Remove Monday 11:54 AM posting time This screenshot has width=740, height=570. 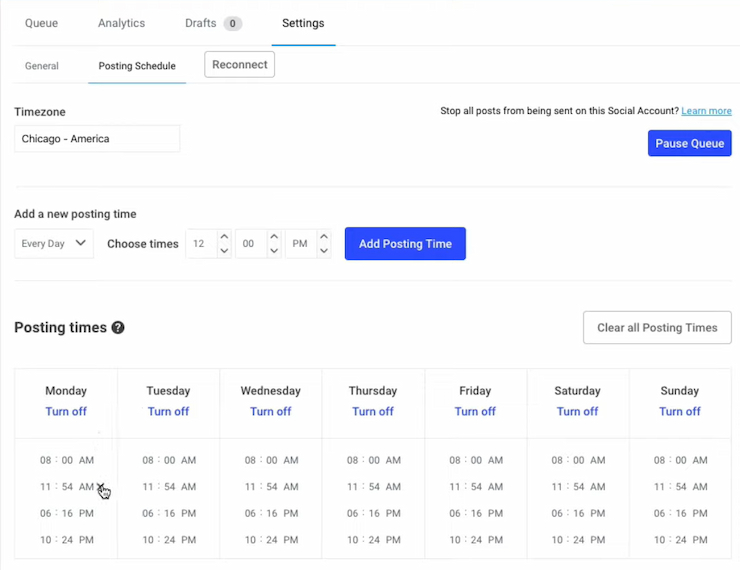(100, 486)
